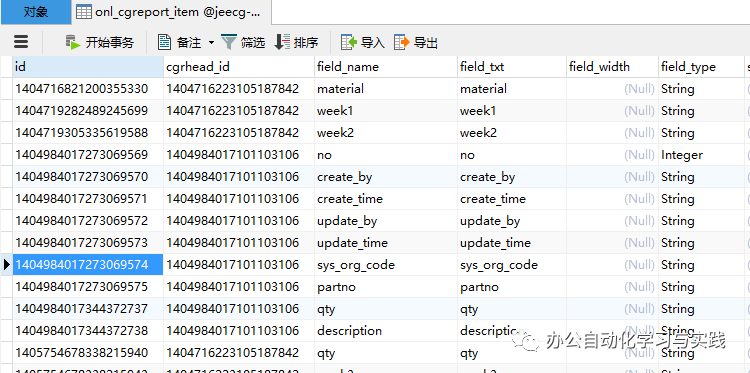Select id cell 1404719282489245699
The width and height of the screenshot is (750, 373).
coord(88,111)
